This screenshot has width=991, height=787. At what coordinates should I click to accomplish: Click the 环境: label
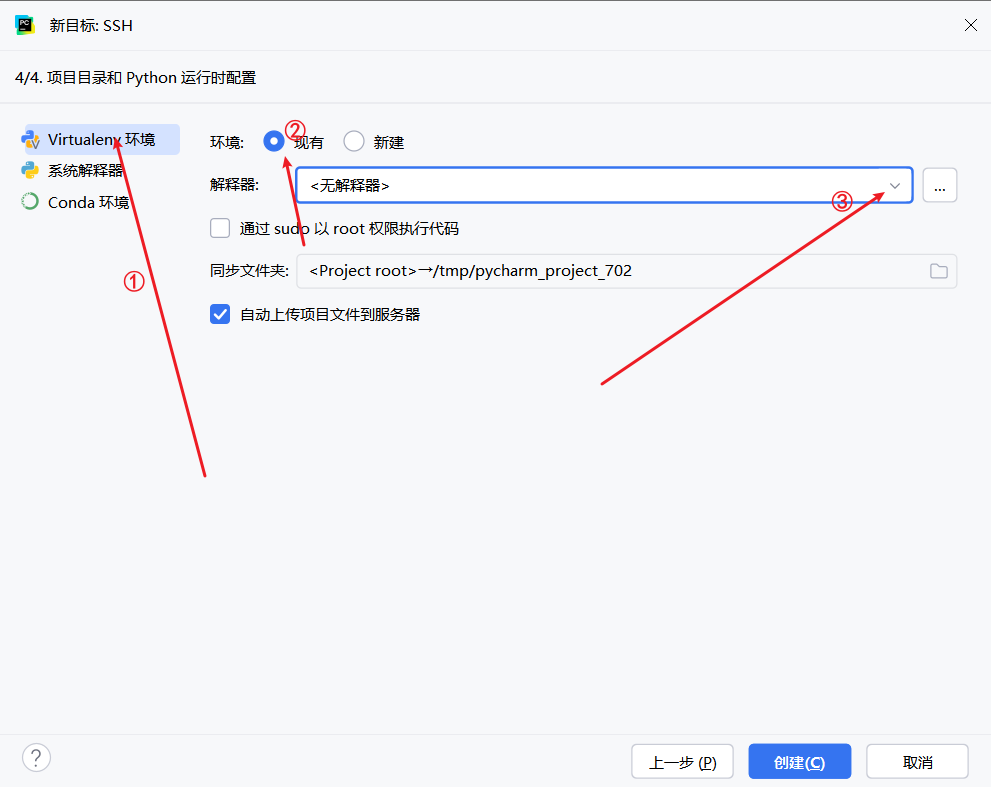click(x=227, y=142)
